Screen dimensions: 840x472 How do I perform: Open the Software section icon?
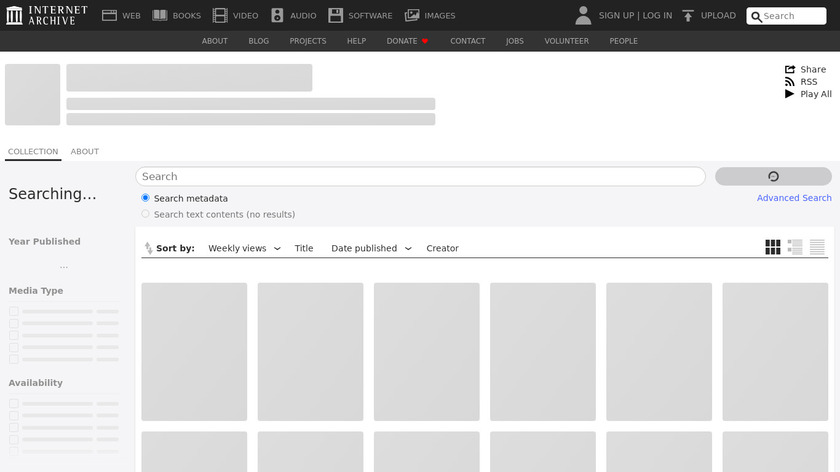point(336,15)
